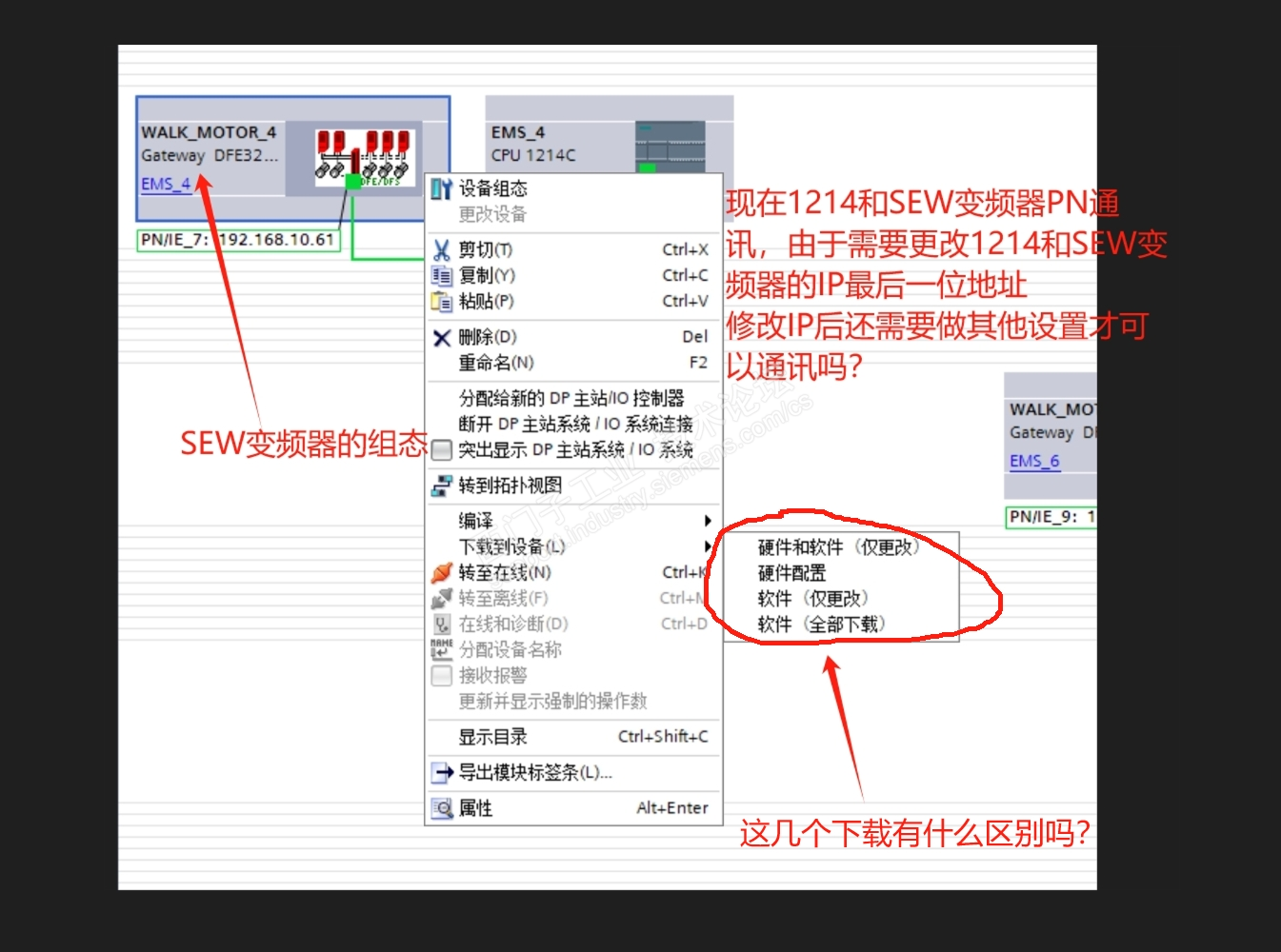Click the paste icon beside 粘贴

click(x=441, y=302)
